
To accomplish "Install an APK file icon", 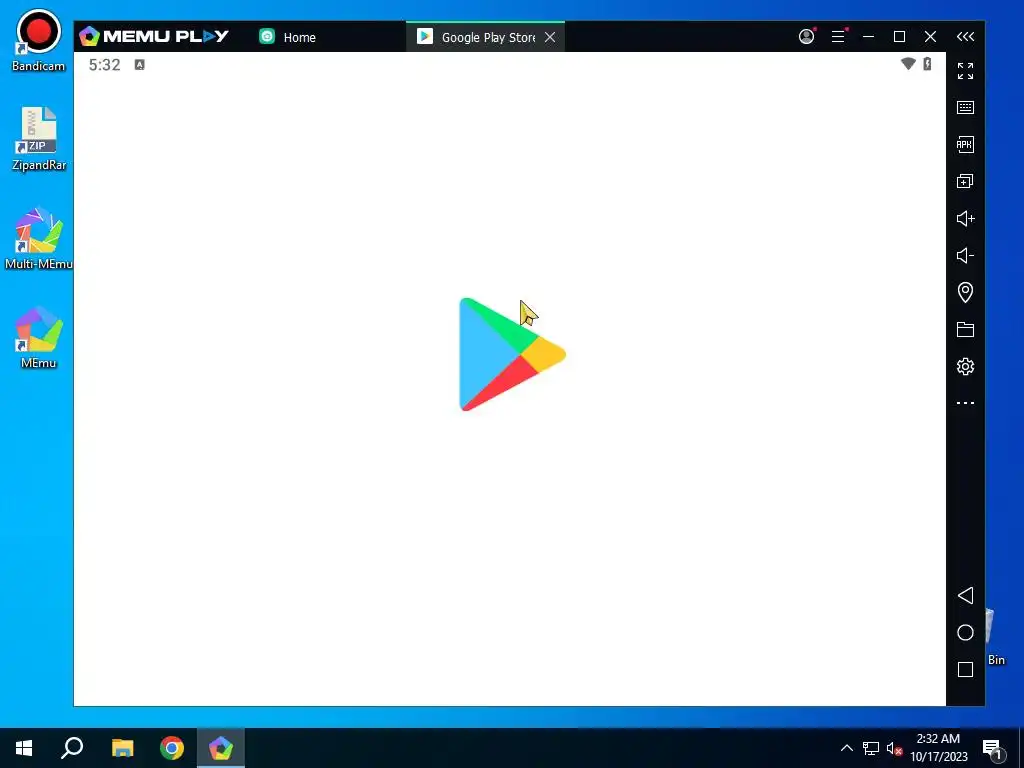I will click(965, 144).
